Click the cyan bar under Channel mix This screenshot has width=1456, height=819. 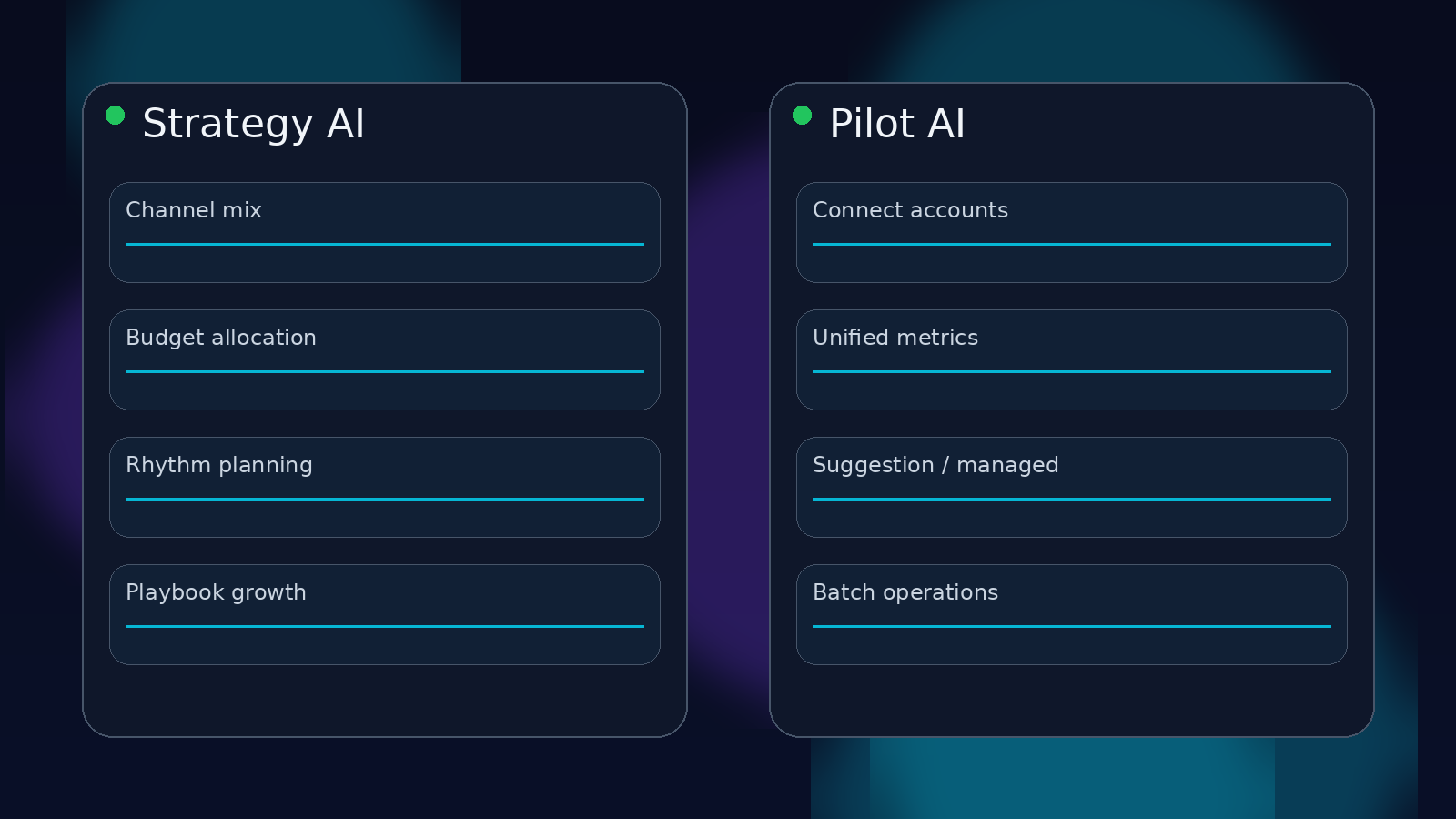click(385, 244)
